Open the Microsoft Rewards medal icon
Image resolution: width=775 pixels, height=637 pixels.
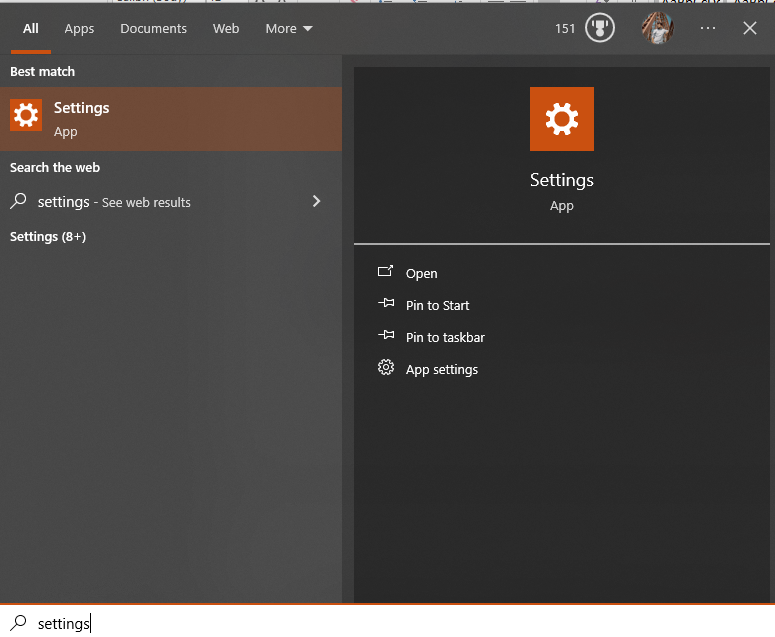[x=600, y=28]
